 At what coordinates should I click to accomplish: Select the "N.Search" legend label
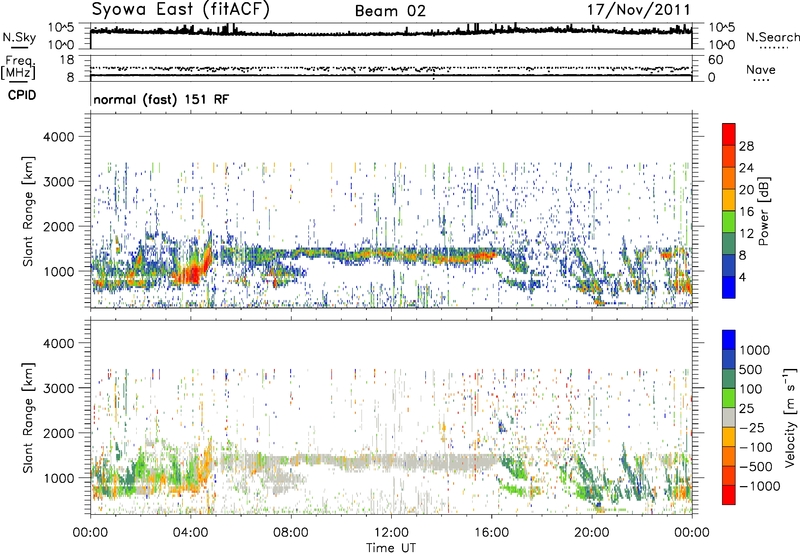click(x=773, y=37)
